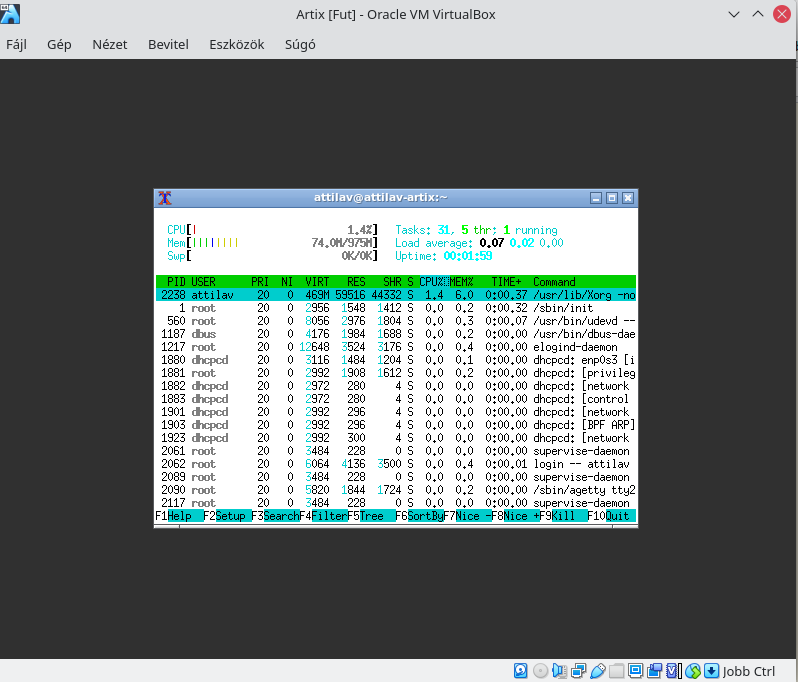Open F2 Setup in htop

pos(227,516)
